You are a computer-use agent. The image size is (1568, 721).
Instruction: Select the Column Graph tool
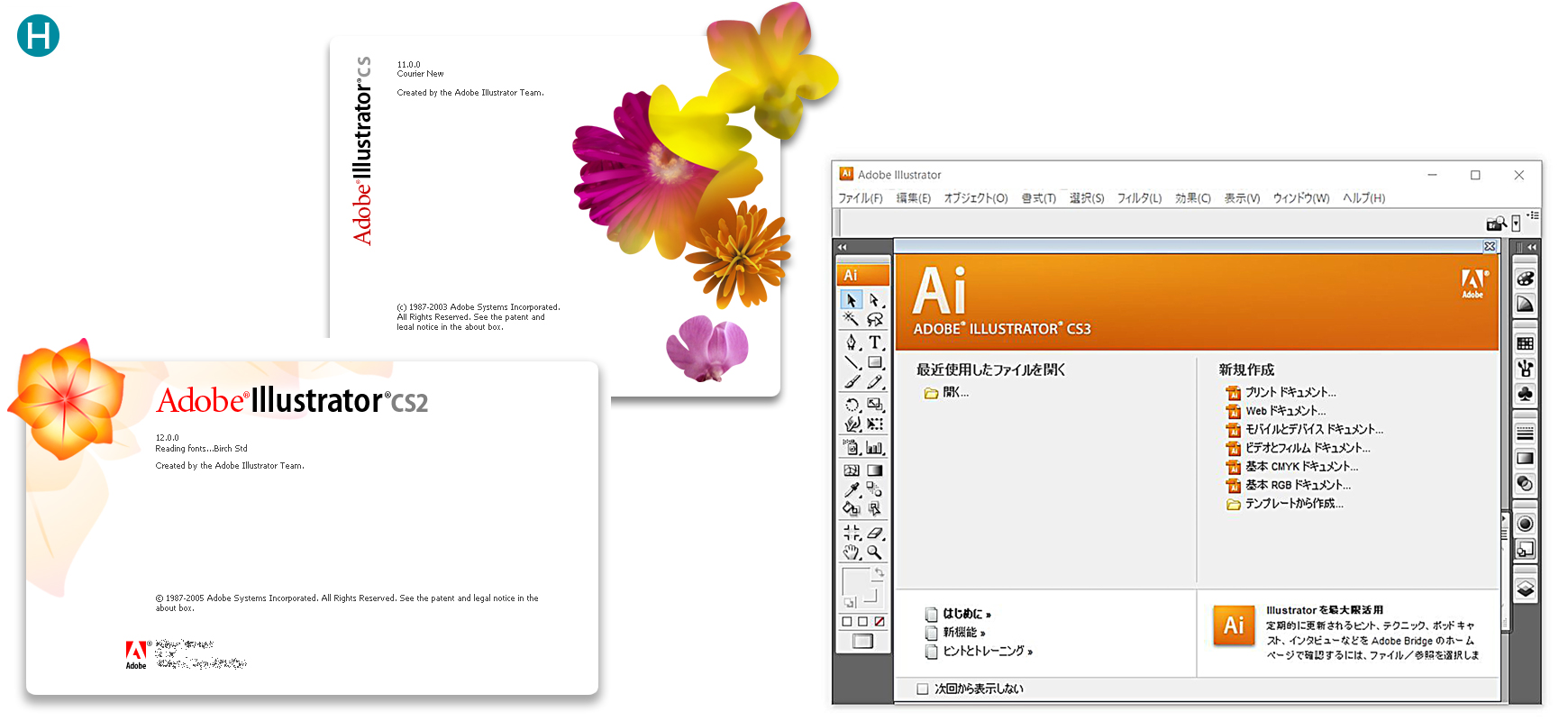pos(874,447)
